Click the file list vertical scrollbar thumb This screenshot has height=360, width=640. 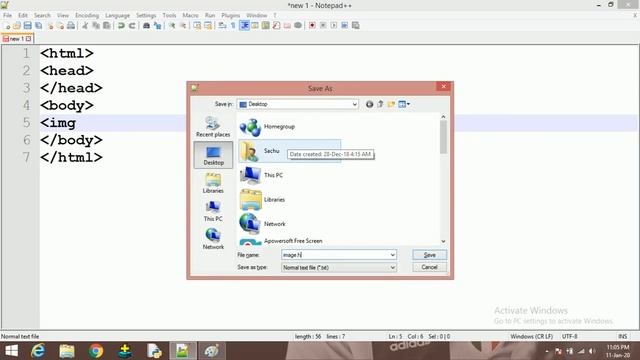click(x=443, y=137)
